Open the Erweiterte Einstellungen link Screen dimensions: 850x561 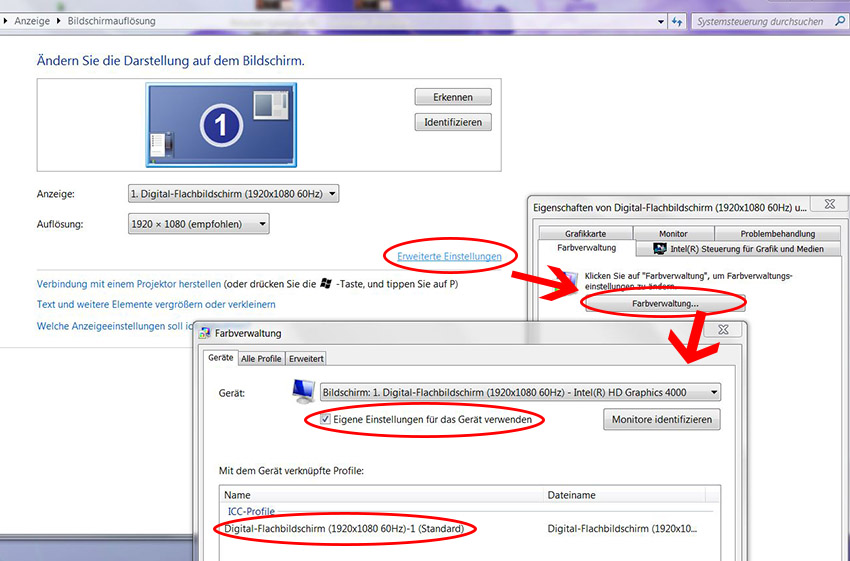[x=449, y=257]
